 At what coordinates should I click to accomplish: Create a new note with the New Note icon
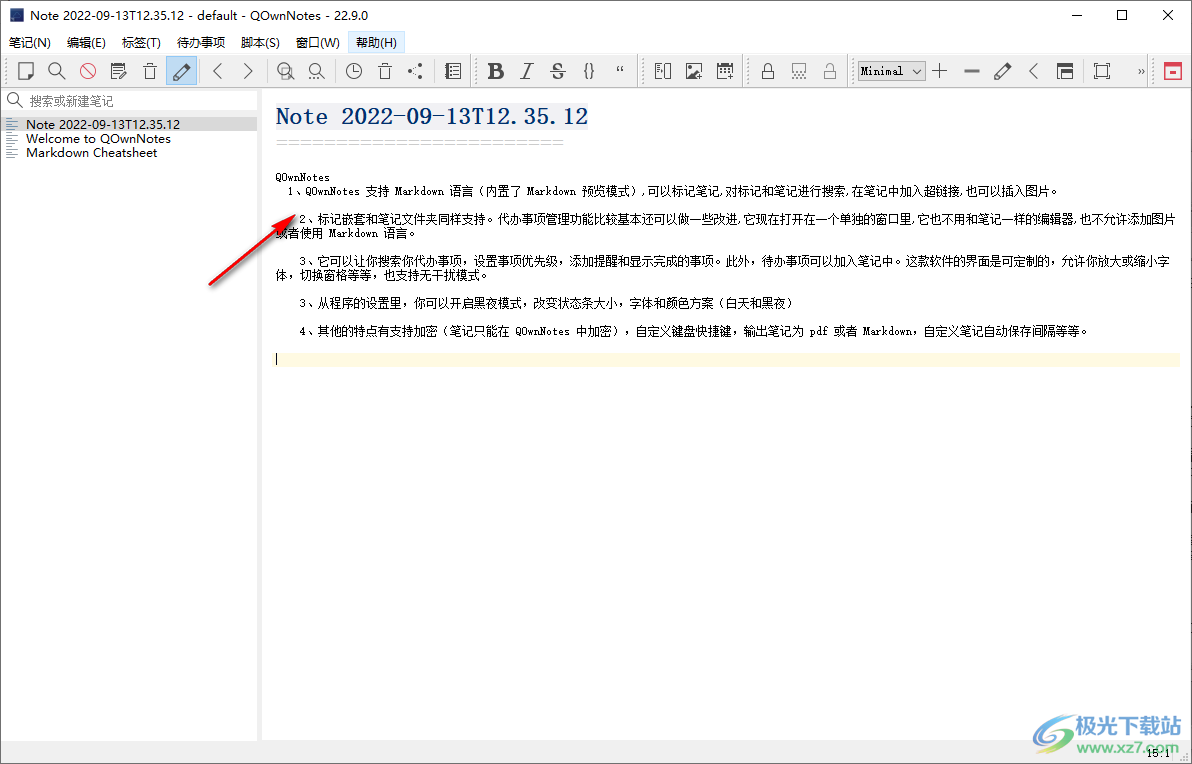click(26, 71)
